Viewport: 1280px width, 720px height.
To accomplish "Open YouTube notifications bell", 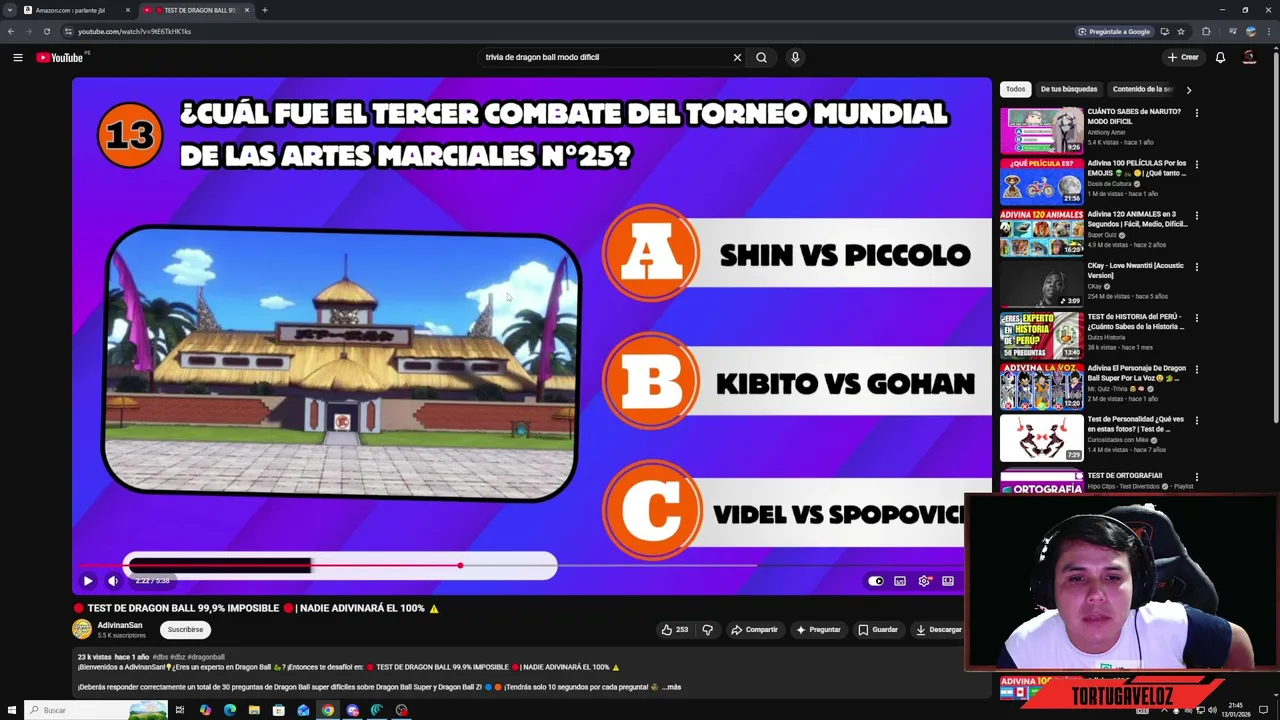I will (1220, 57).
